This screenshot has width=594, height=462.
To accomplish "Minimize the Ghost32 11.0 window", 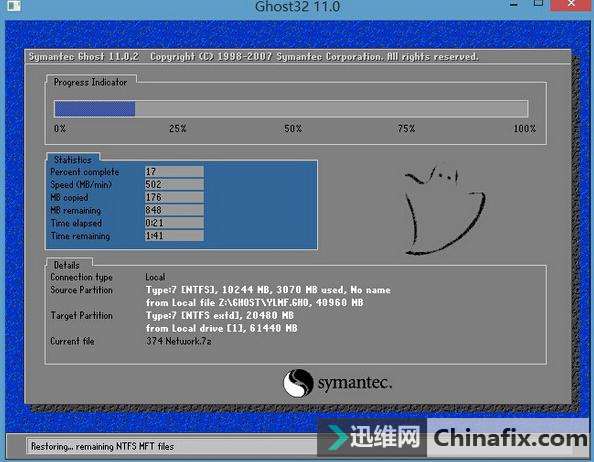I will pyautogui.click(x=514, y=5).
